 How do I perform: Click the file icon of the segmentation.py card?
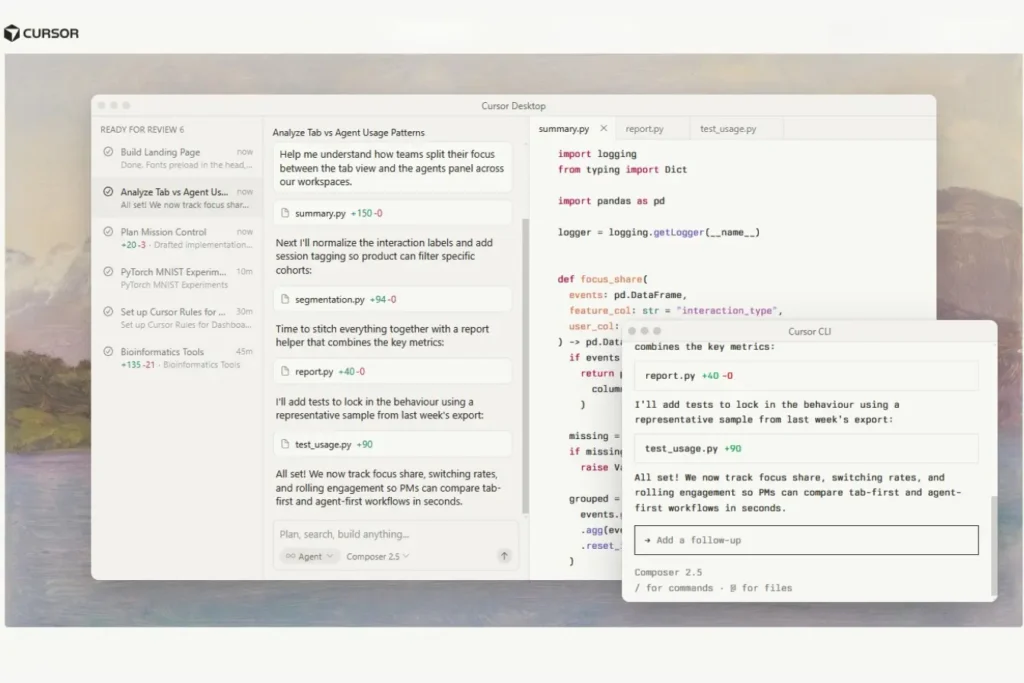click(x=285, y=299)
